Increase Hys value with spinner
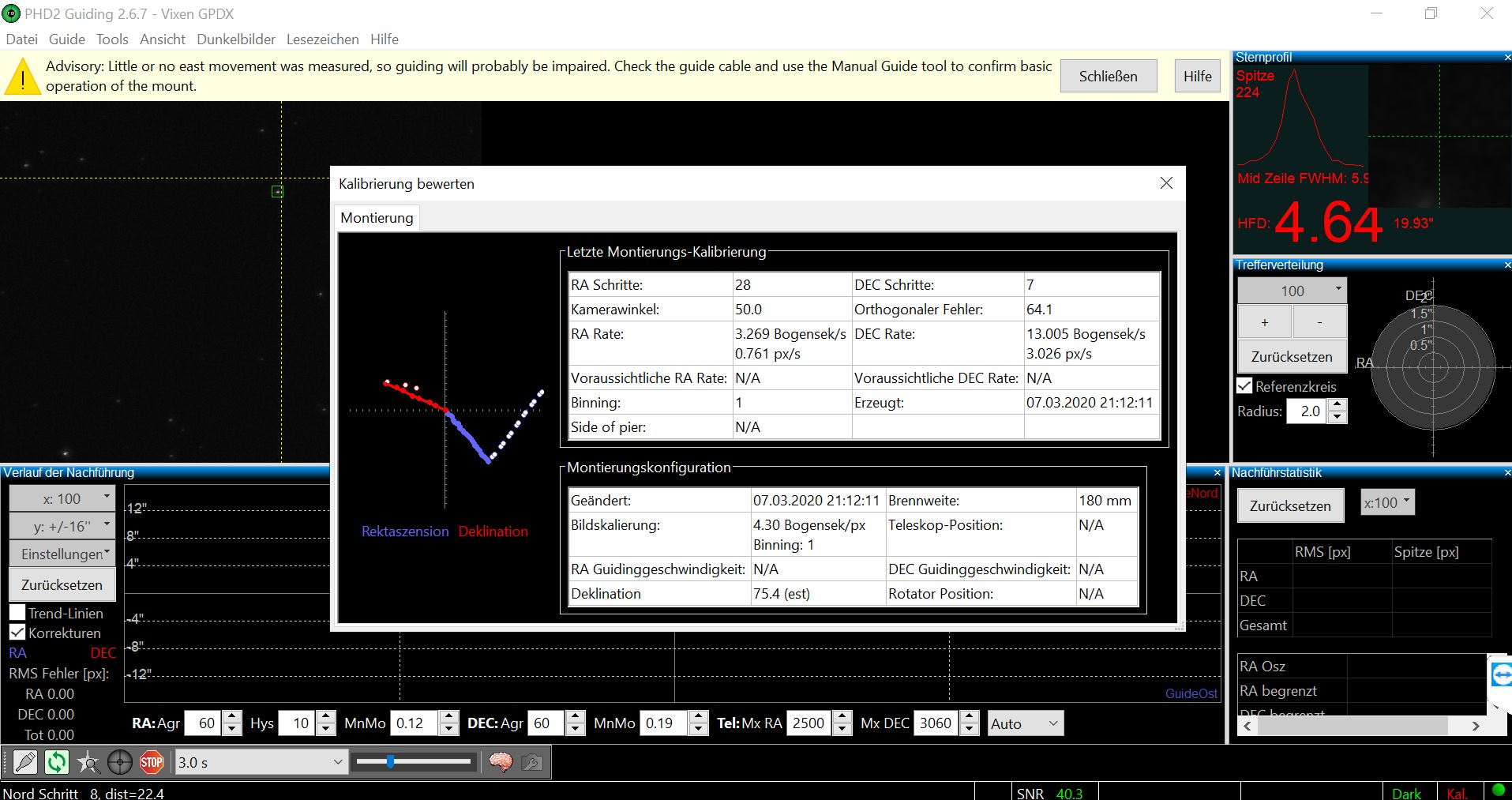The height and width of the screenshot is (800, 1512). [x=326, y=717]
